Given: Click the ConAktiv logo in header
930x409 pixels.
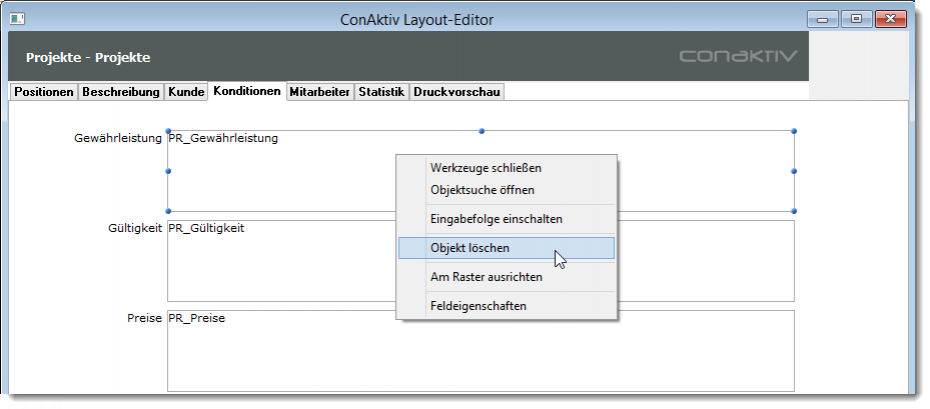Looking at the screenshot, I should (737, 57).
